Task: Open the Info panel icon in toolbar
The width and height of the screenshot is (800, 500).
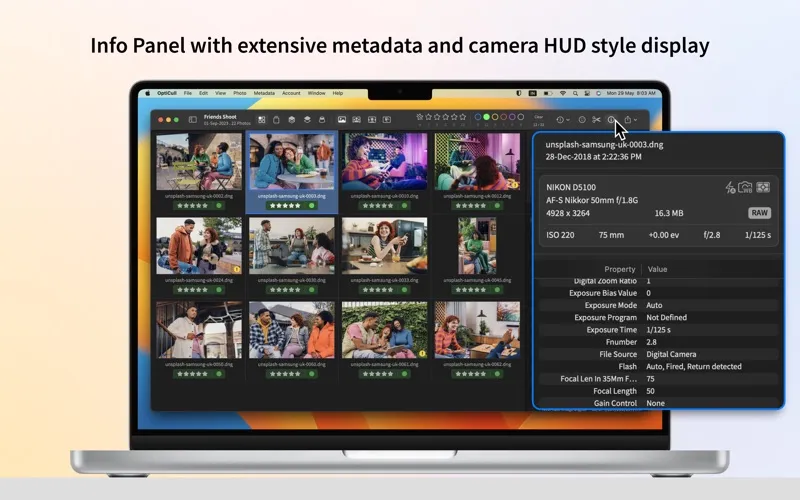Action: pyautogui.click(x=611, y=119)
